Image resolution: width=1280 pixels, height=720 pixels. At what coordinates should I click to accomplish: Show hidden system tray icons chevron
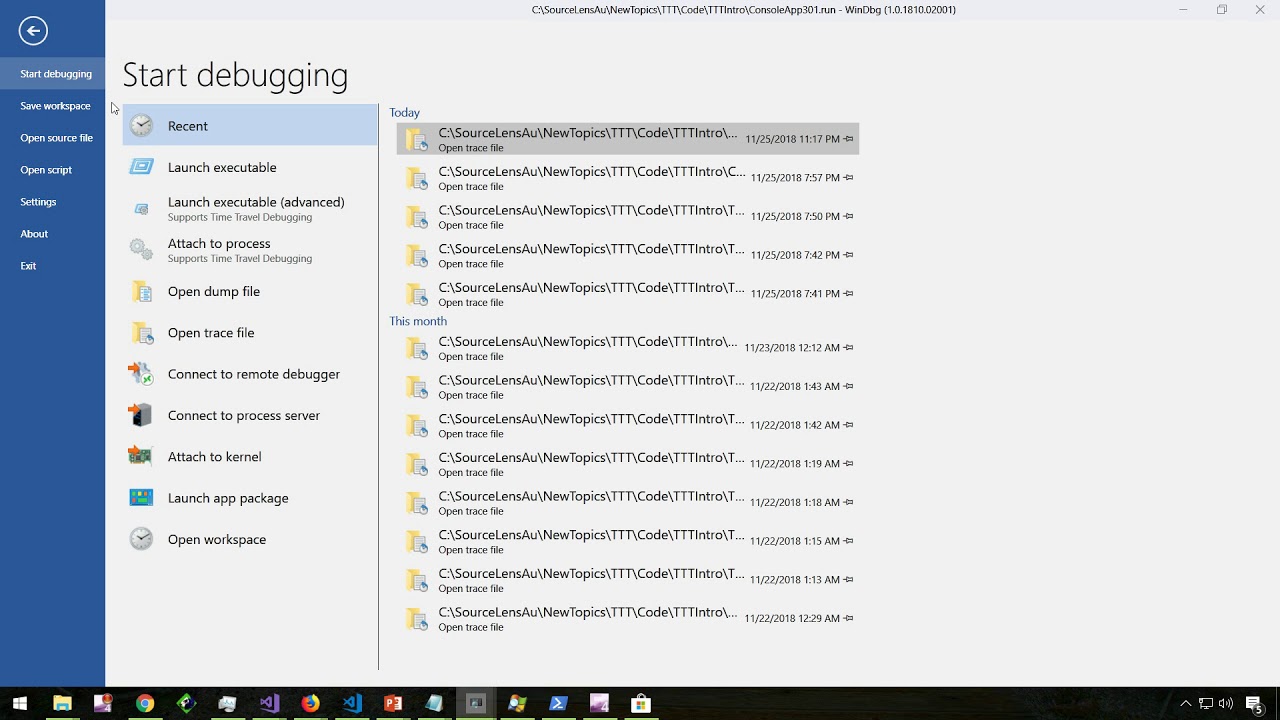(x=1186, y=703)
